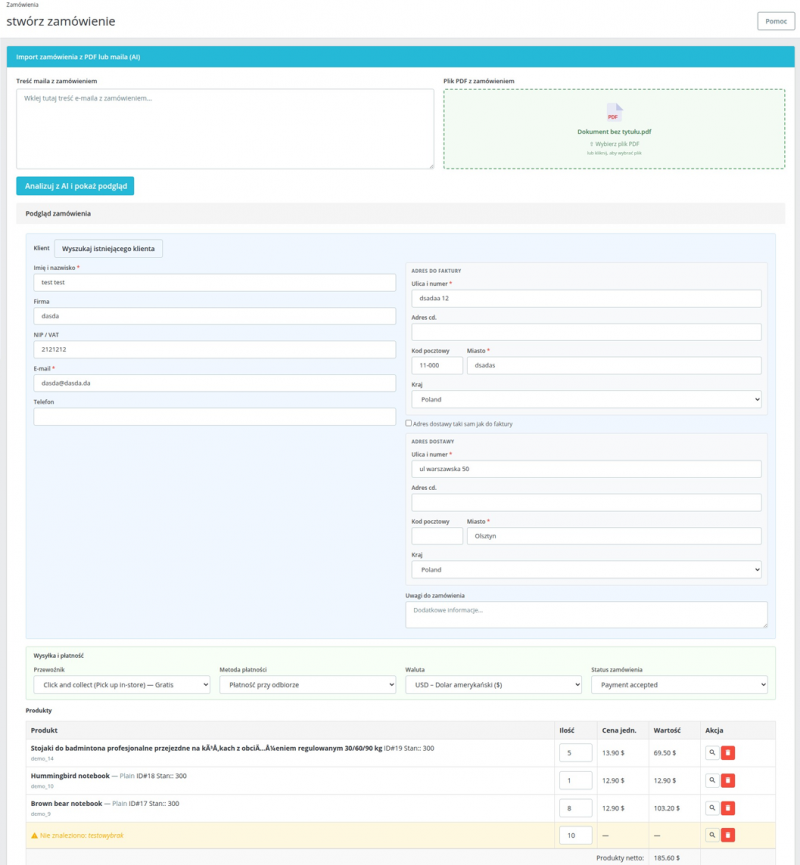
Task: Click the PDF file icon in upload area
Action: click(614, 113)
